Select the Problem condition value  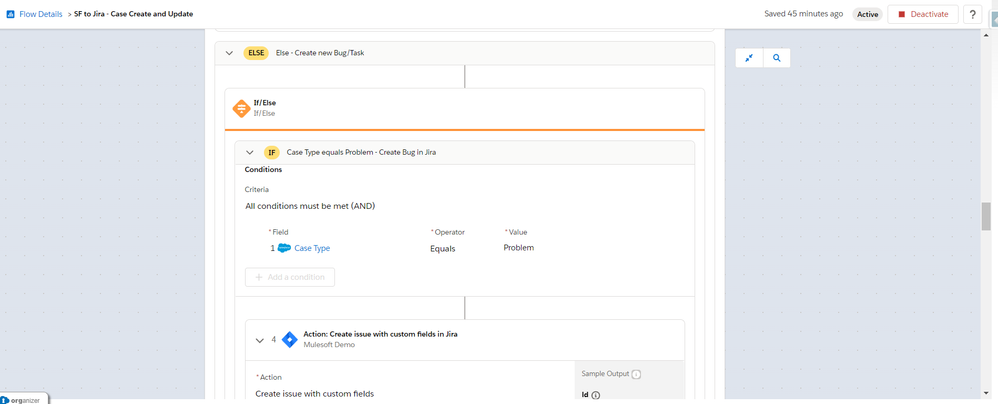[519, 247]
